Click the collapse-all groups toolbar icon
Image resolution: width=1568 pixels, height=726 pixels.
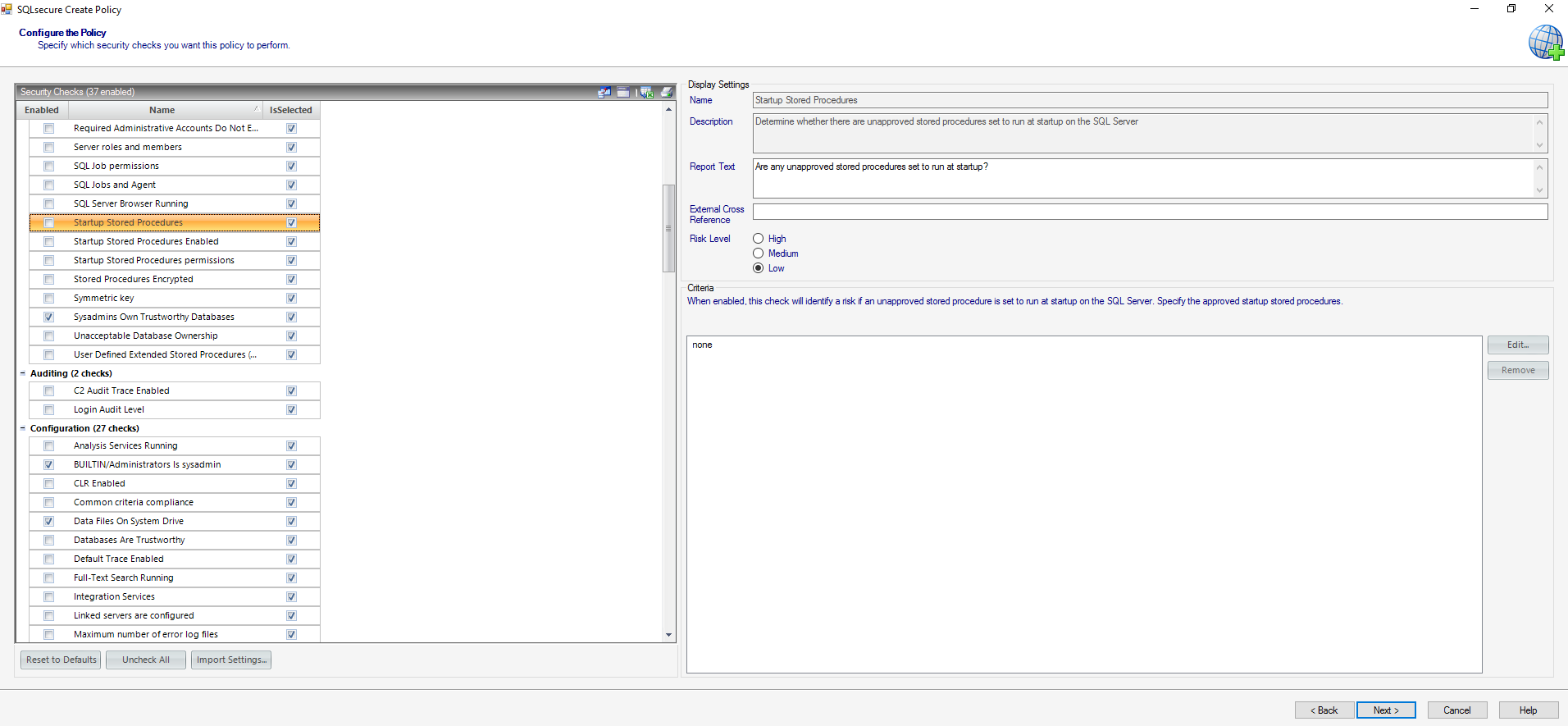pos(623,93)
